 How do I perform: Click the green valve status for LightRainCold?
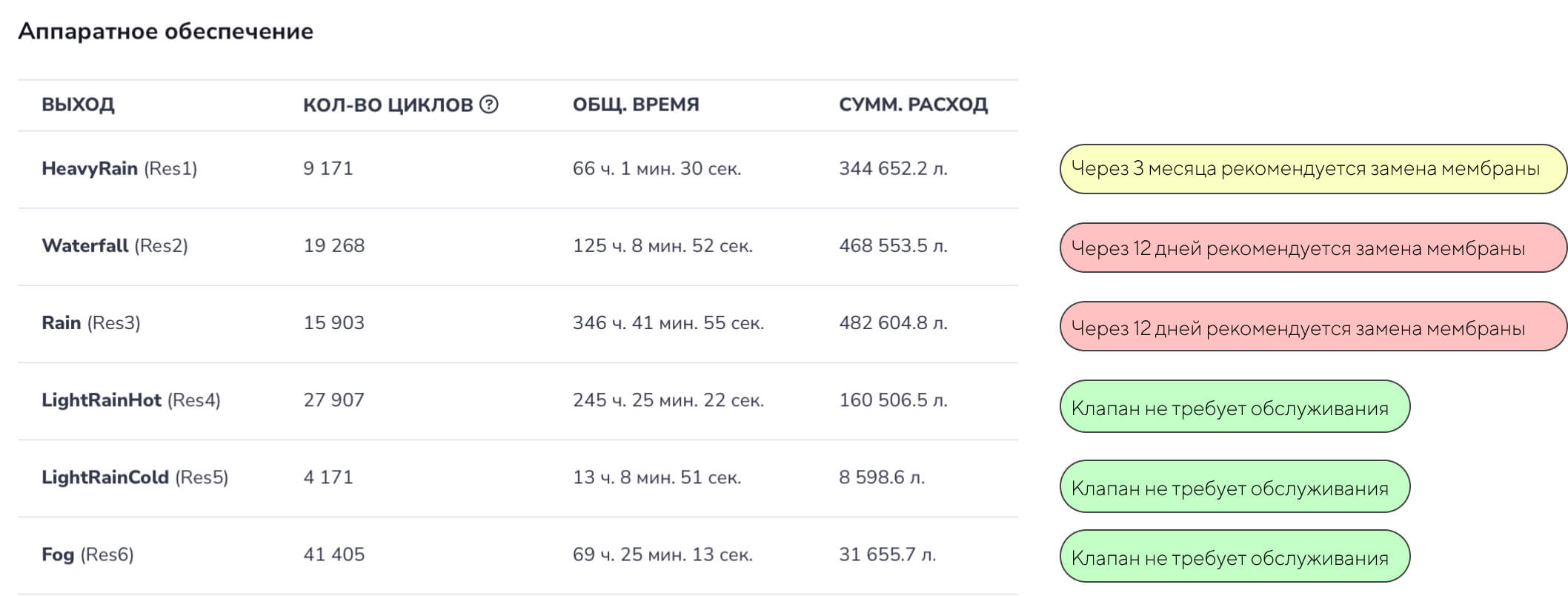(1235, 486)
